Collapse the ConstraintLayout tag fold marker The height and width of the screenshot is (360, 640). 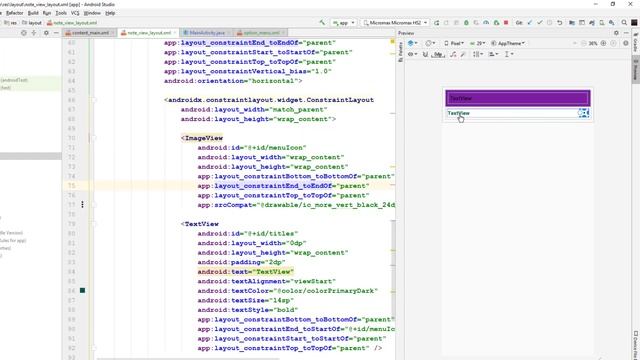(x=93, y=100)
